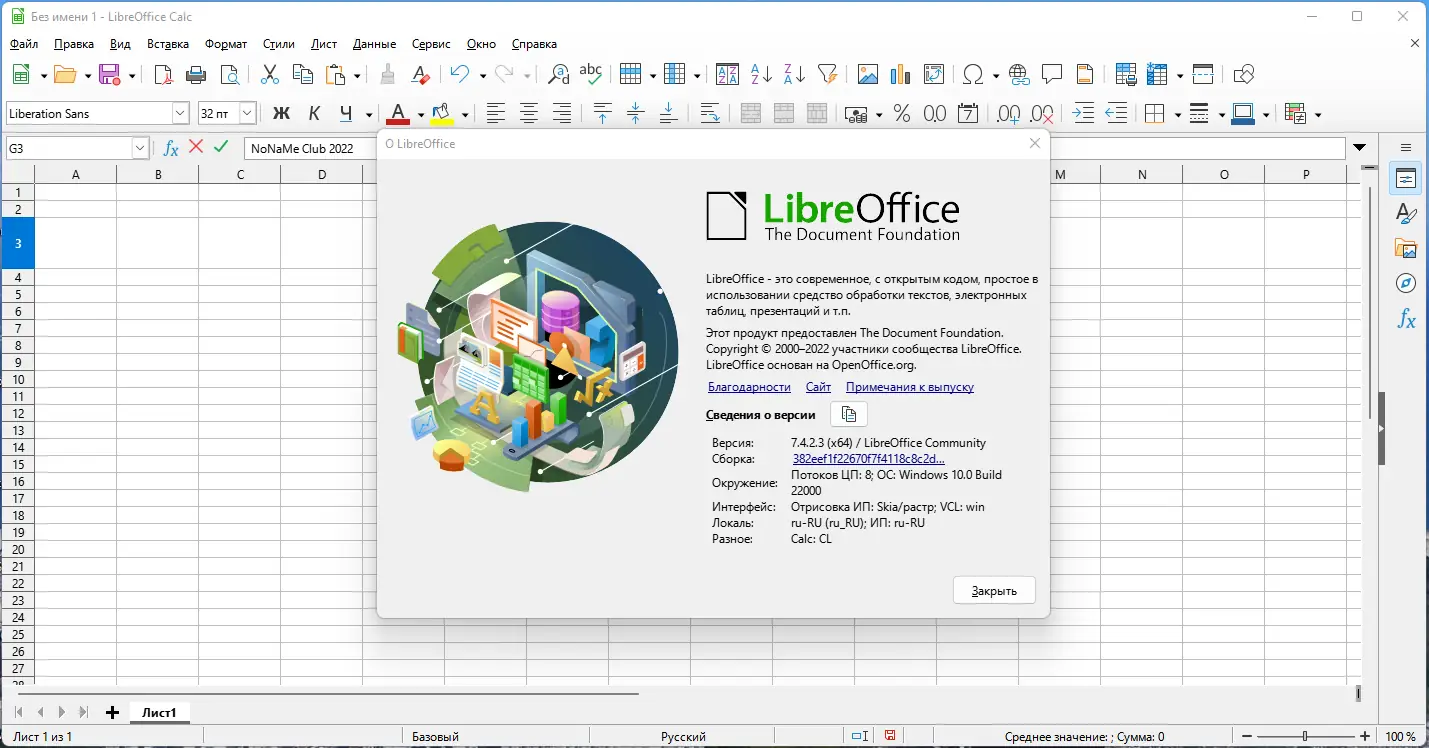Open the font color dropdown arrow
The image size is (1429, 748).
point(420,115)
